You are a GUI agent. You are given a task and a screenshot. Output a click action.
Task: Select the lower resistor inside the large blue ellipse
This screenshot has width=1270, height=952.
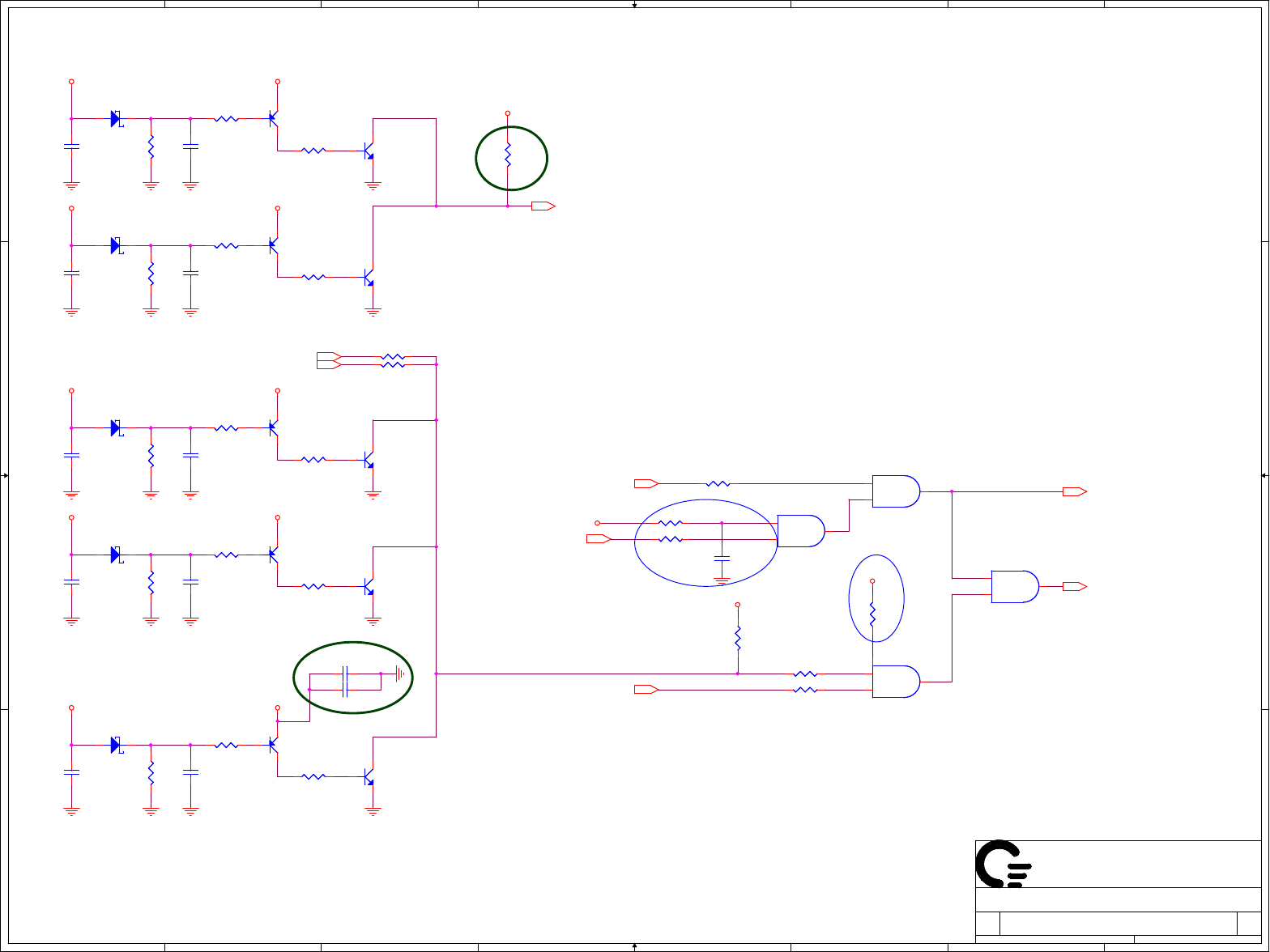pyautogui.click(x=671, y=539)
